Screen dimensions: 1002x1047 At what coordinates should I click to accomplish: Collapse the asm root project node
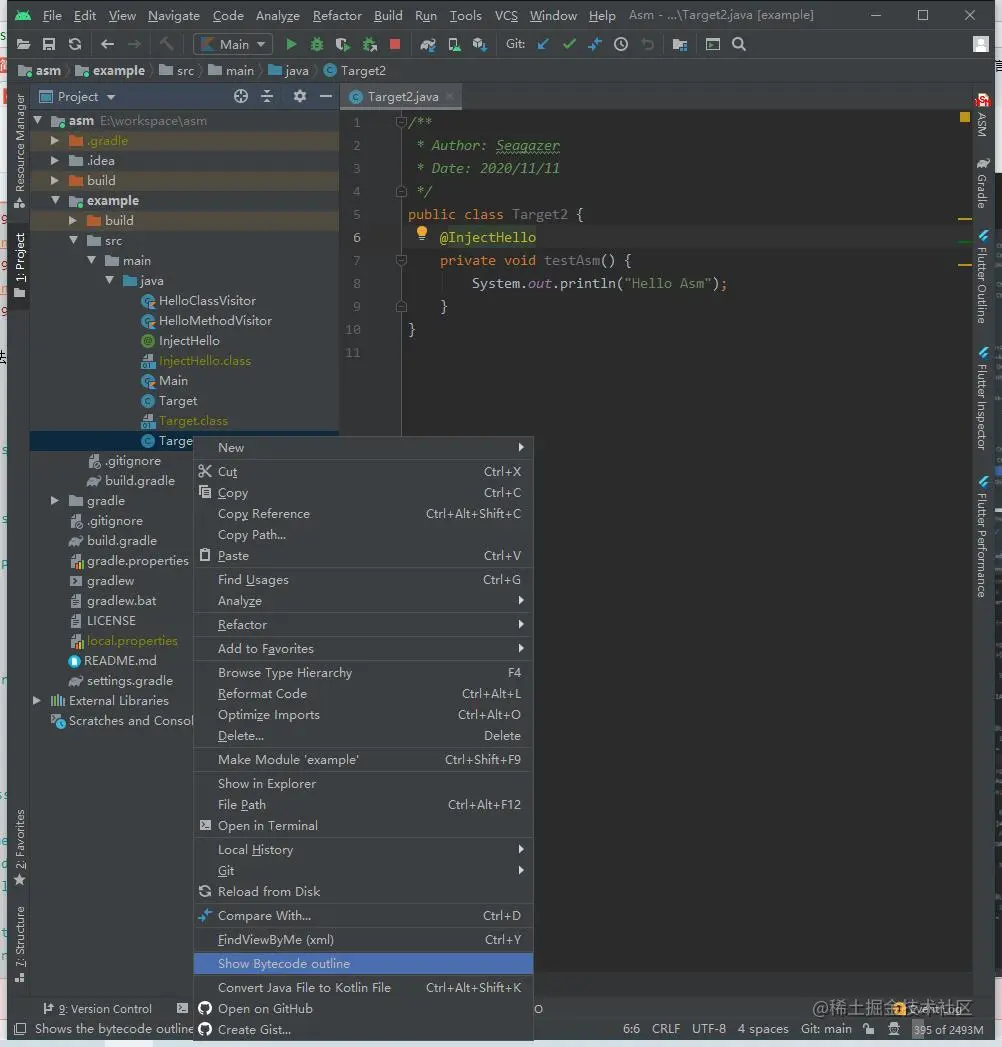(38, 121)
